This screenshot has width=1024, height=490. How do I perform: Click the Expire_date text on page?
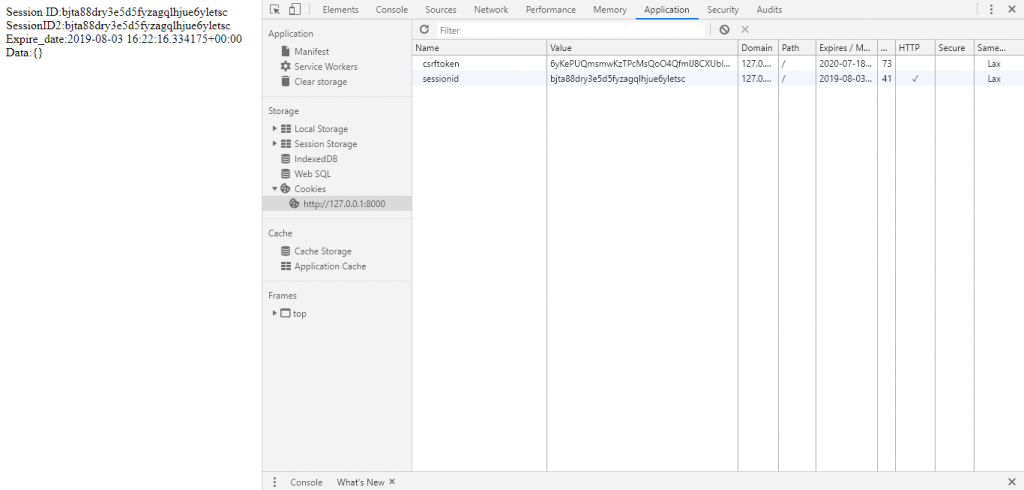coord(124,39)
